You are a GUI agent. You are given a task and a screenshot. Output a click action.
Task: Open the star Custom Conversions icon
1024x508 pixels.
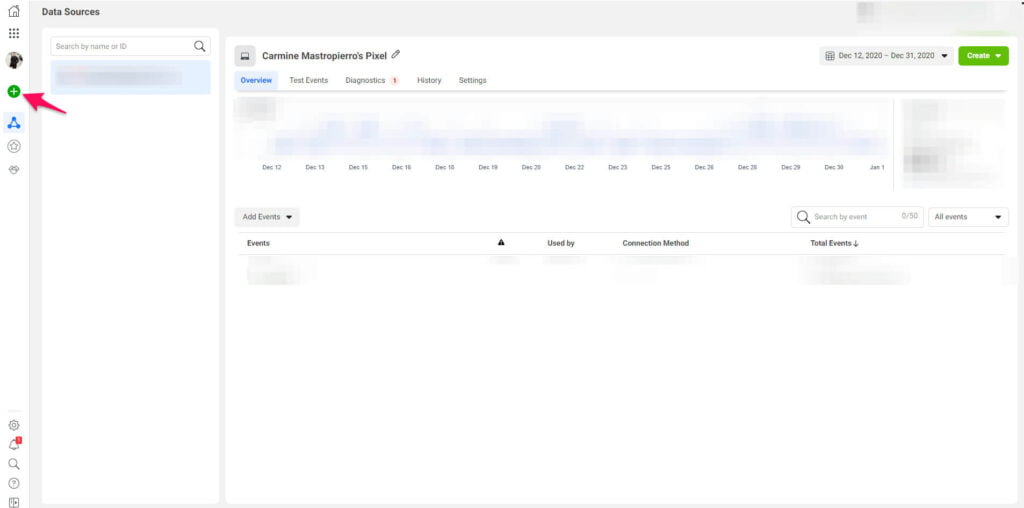14,147
